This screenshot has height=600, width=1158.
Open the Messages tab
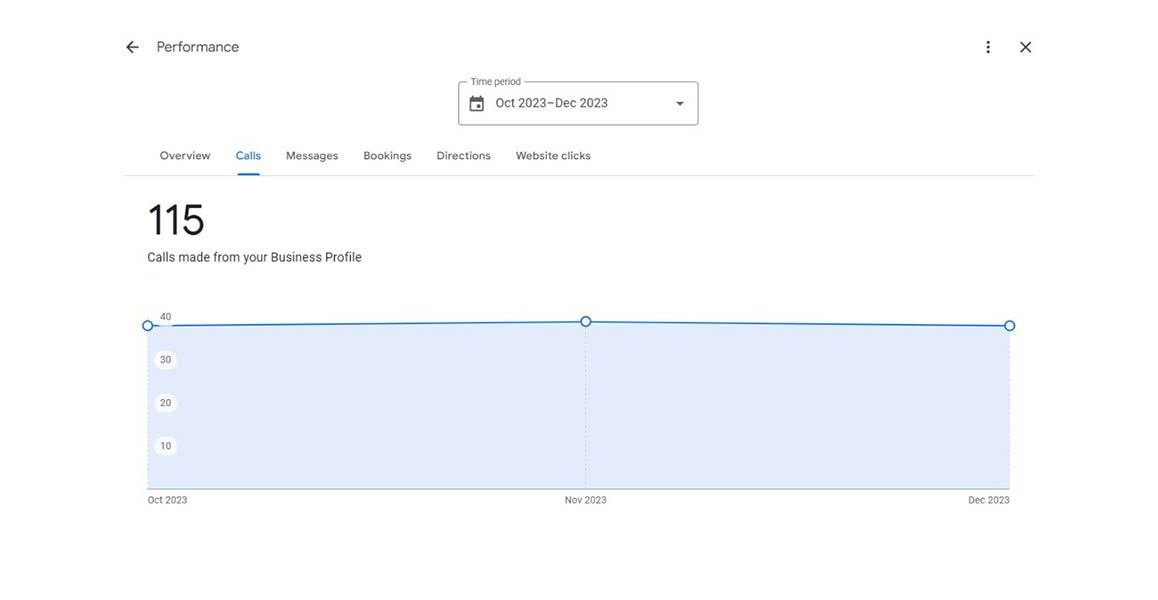tap(312, 156)
